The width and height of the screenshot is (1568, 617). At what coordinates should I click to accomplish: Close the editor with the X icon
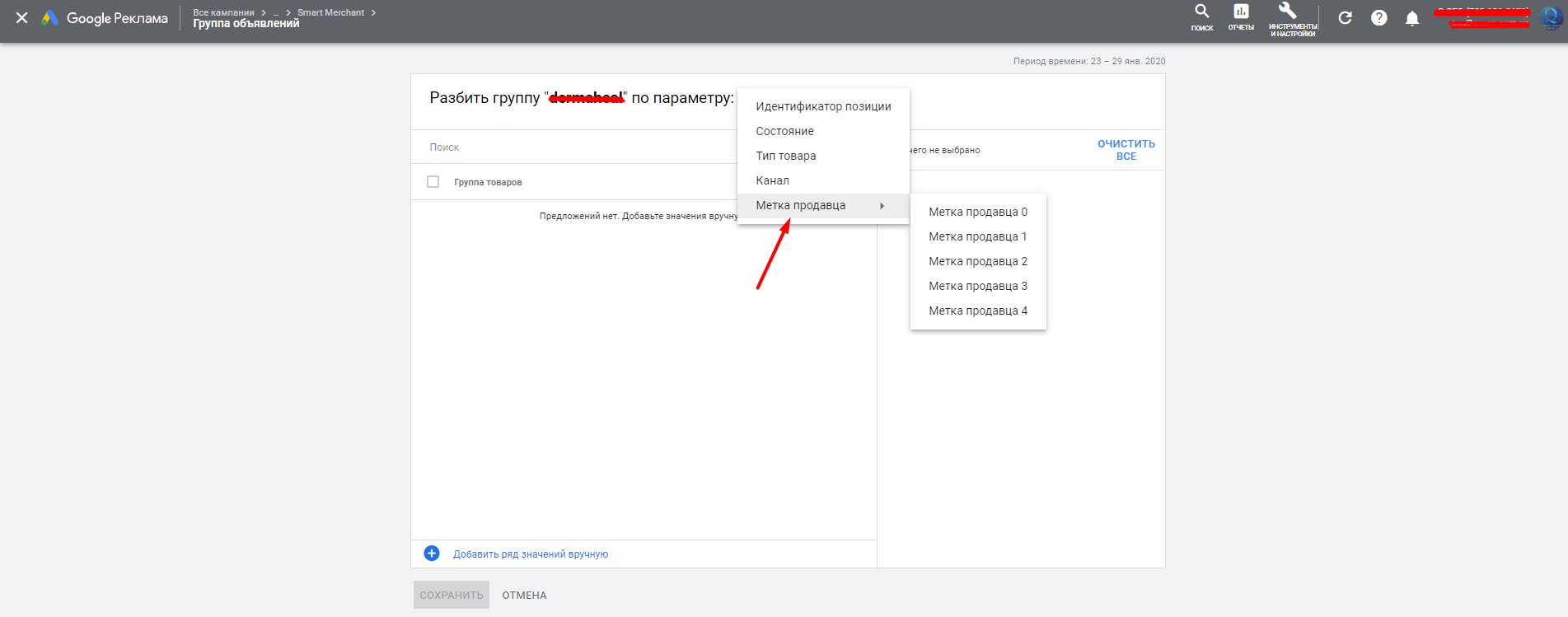pos(22,18)
